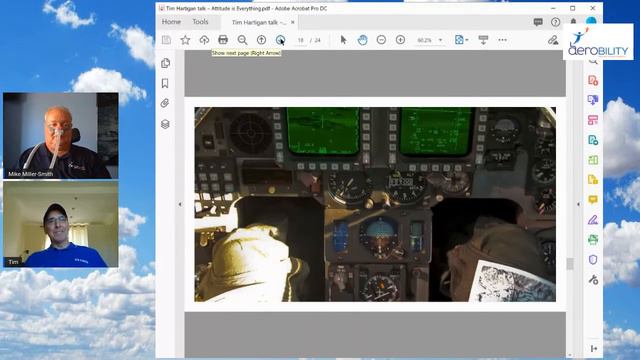Click the Print icon

point(223,40)
